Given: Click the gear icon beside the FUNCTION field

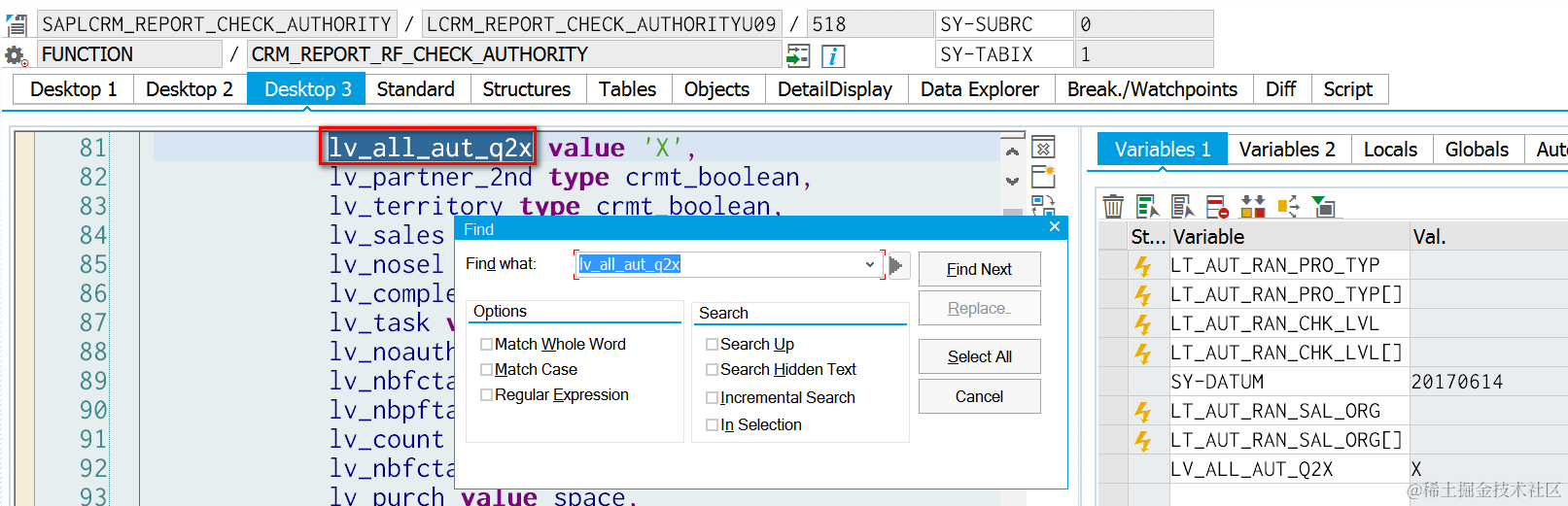Looking at the screenshot, I should (x=17, y=55).
